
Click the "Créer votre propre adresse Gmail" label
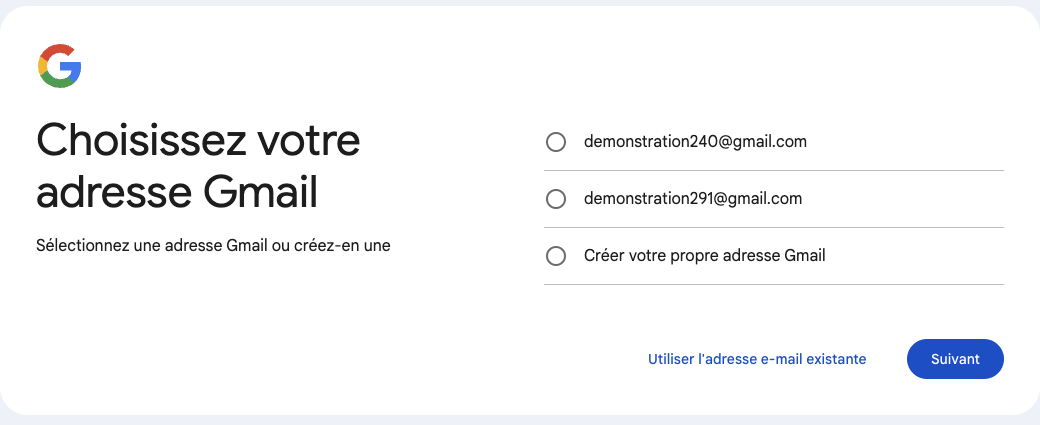point(704,256)
